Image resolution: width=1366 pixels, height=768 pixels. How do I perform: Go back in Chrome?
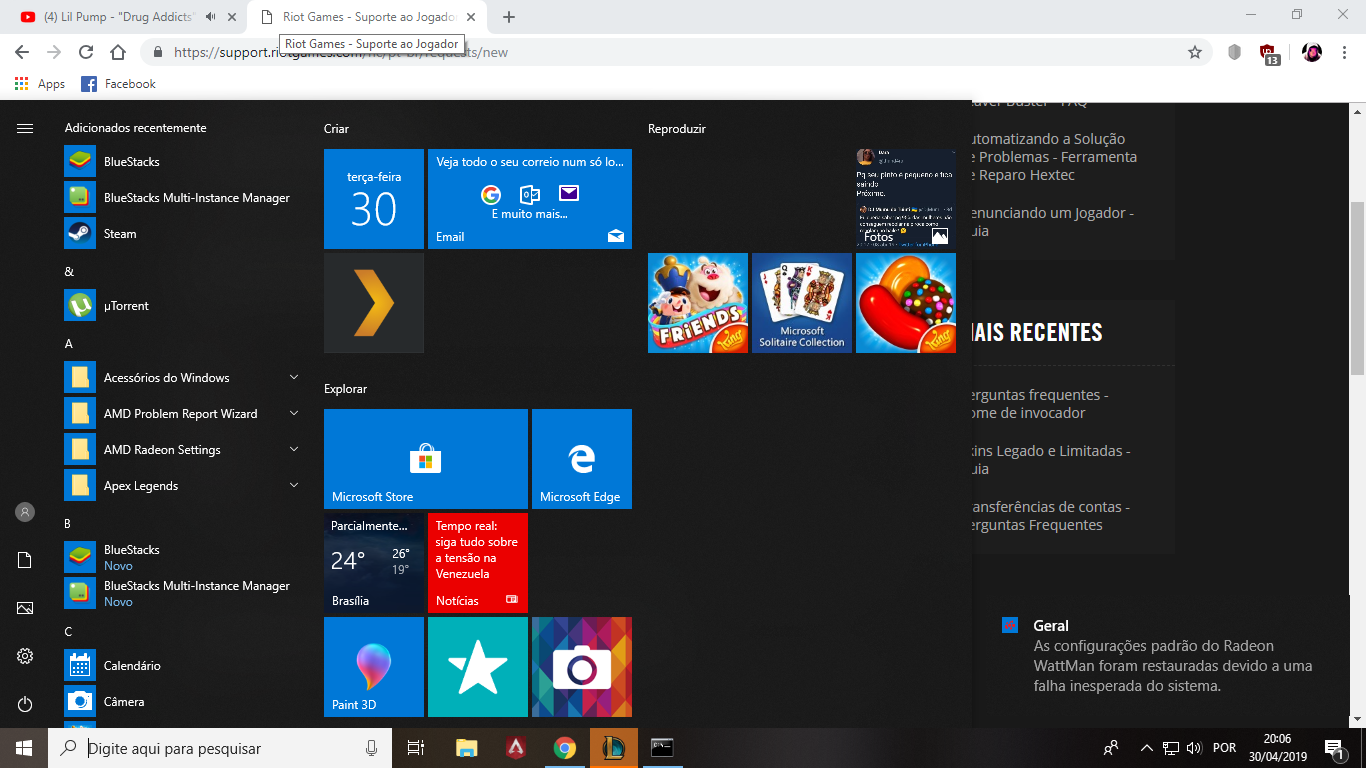point(22,52)
